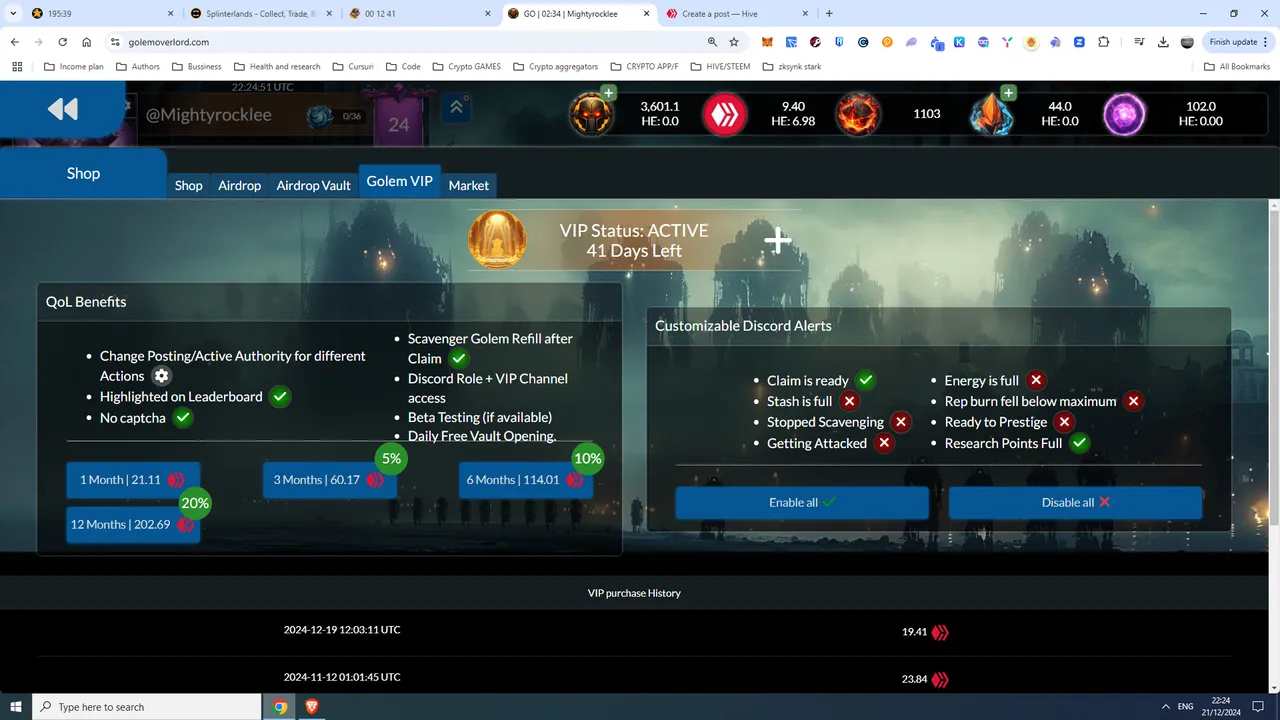
Task: Toggle Stash is full alert
Action: [x=849, y=401]
